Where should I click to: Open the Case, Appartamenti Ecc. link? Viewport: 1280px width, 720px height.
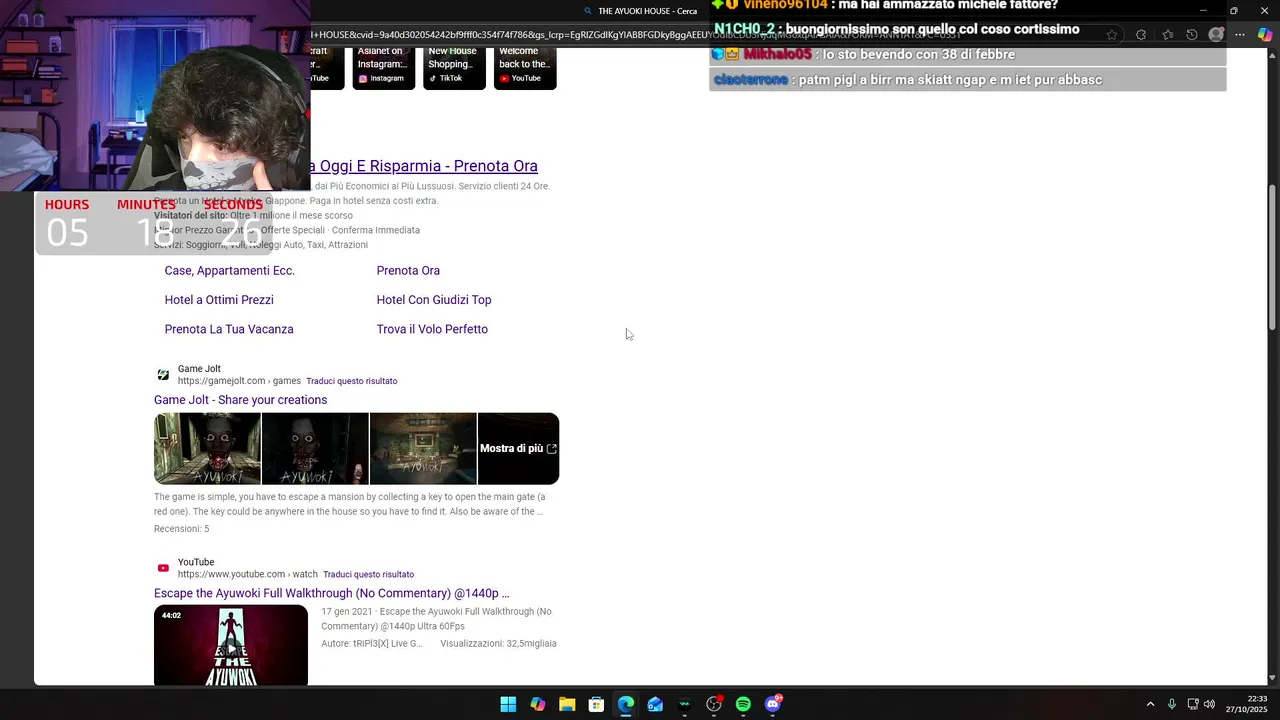click(x=229, y=271)
